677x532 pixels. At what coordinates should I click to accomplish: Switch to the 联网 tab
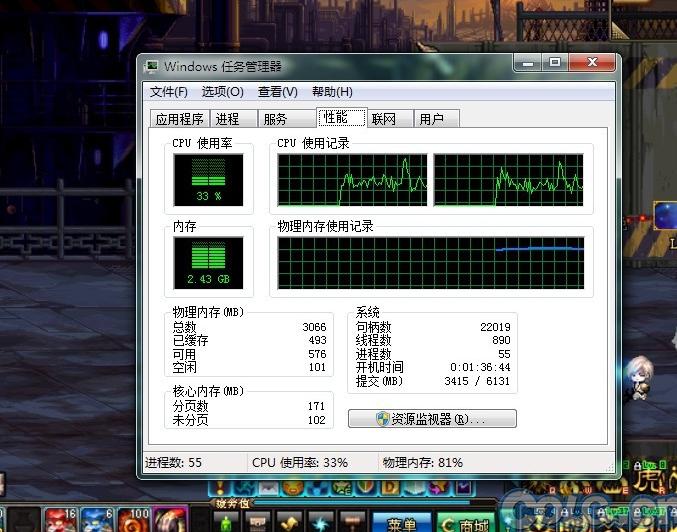[390, 119]
